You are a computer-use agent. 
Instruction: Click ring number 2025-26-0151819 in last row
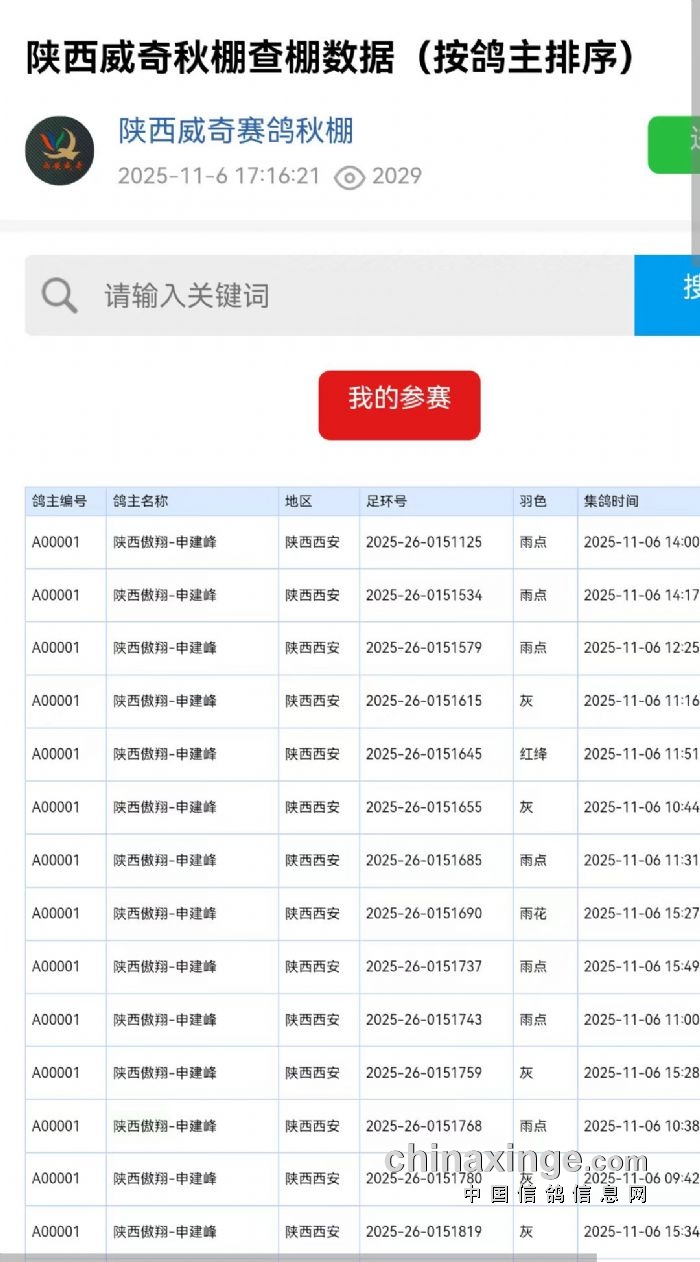424,1231
